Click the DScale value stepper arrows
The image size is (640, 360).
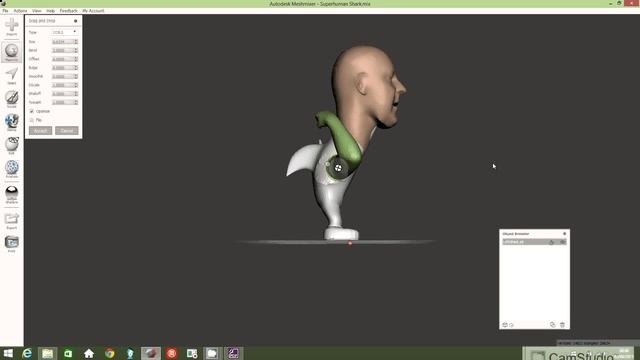pos(76,85)
